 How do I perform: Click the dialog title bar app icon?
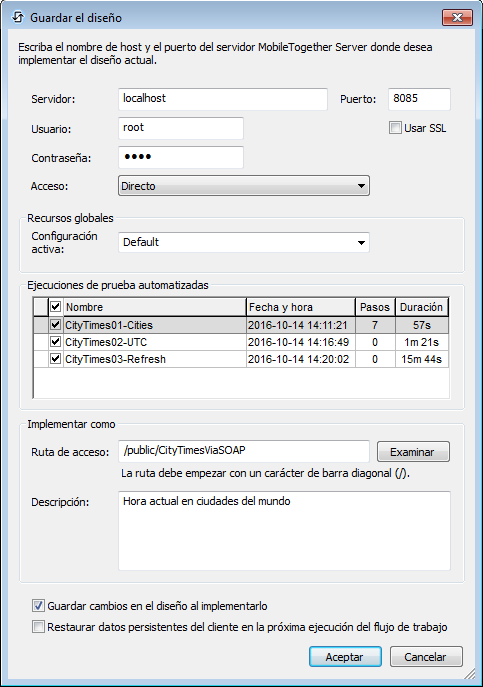coord(18,18)
